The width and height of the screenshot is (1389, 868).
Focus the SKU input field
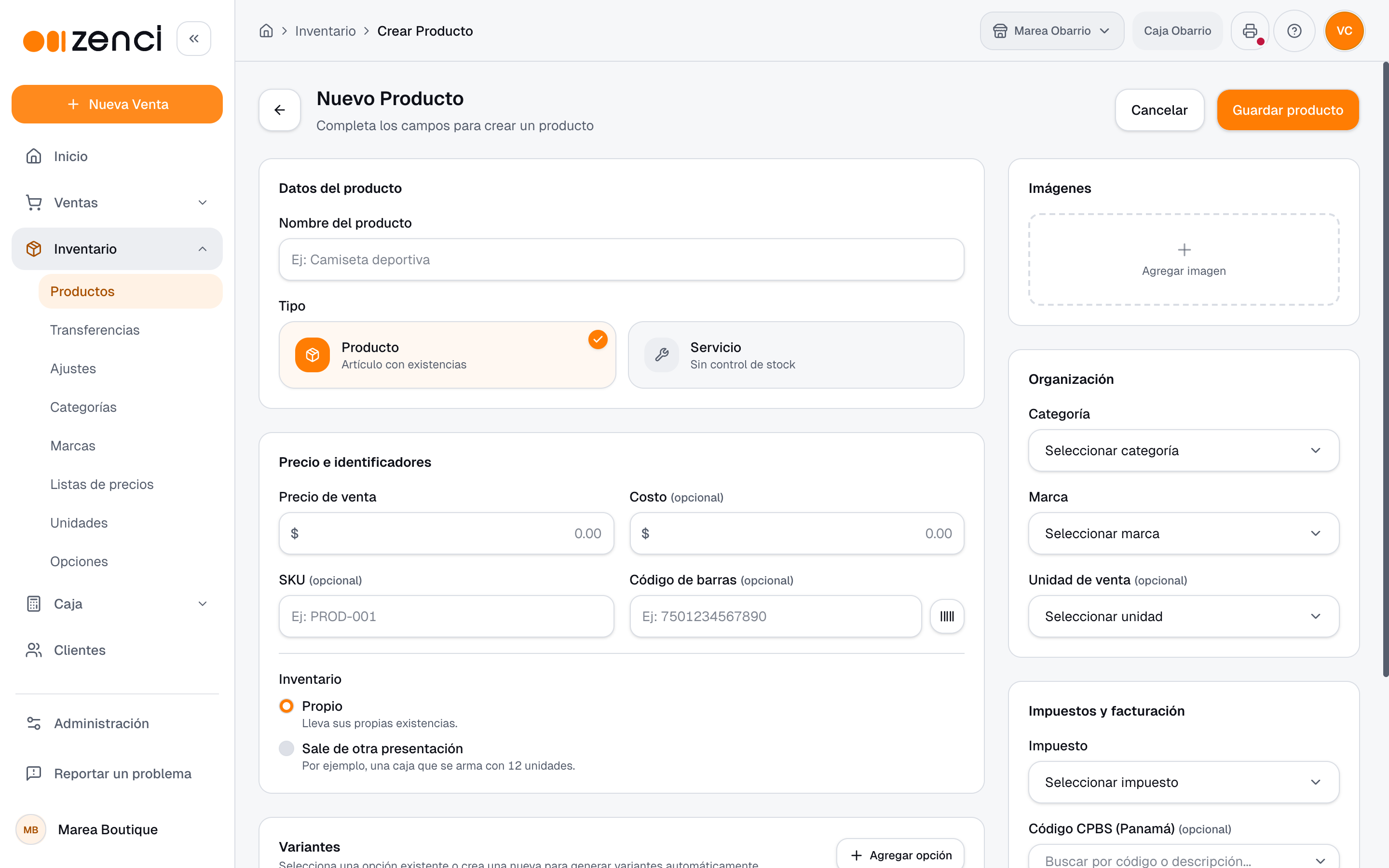point(446,616)
